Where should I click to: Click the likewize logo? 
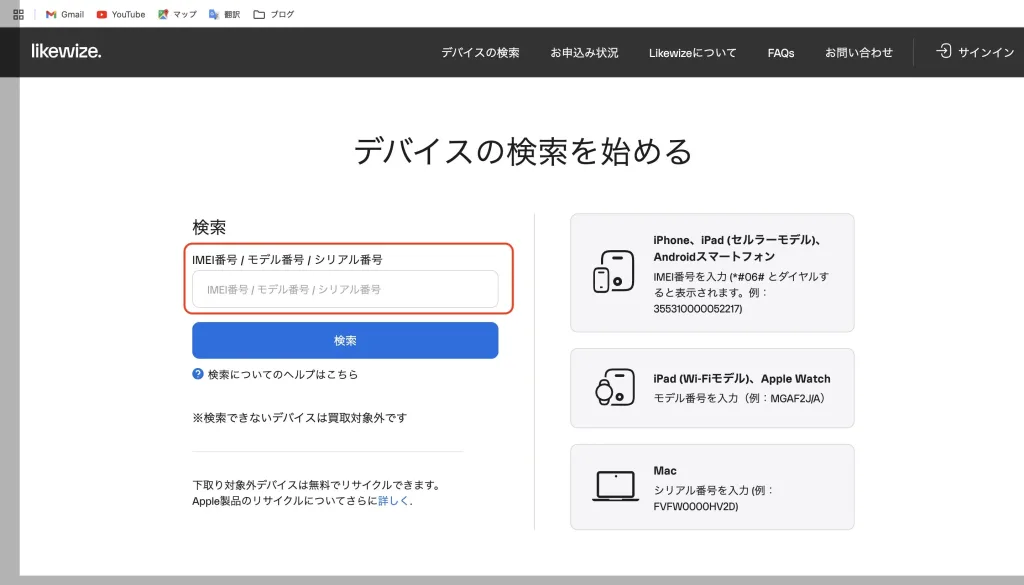pos(66,51)
